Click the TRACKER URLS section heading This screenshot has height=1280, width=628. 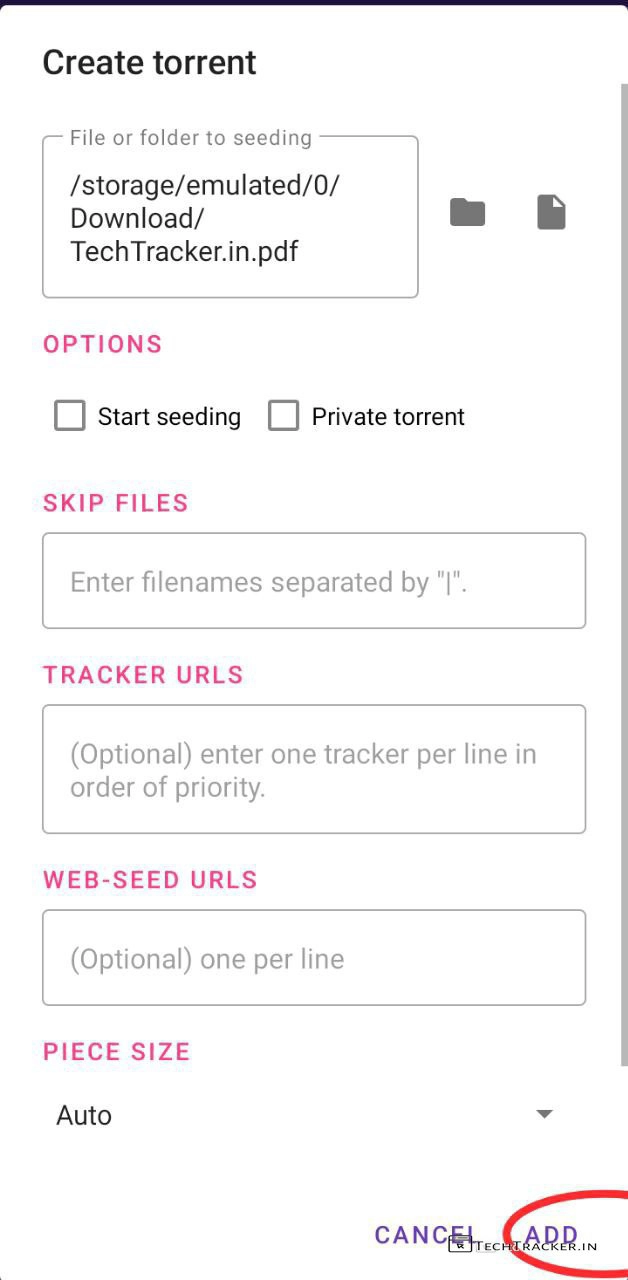point(143,675)
